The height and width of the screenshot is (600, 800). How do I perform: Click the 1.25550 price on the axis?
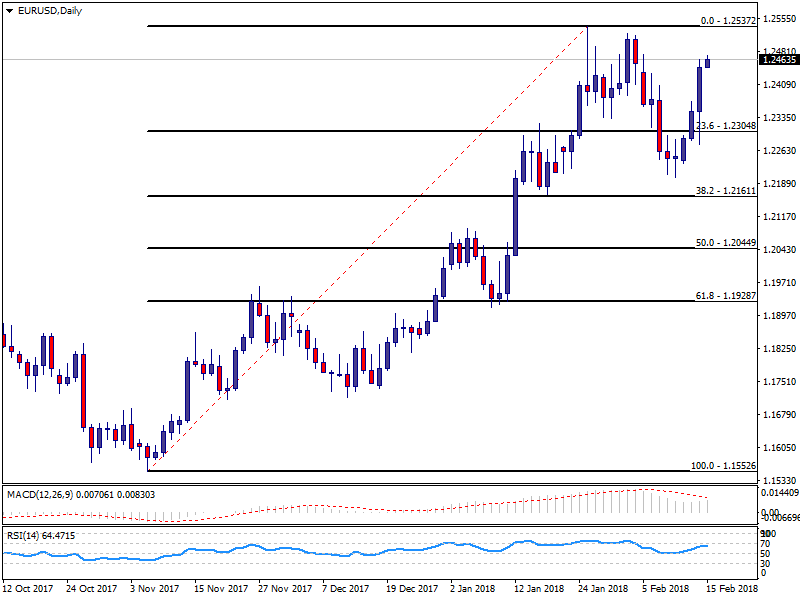click(778, 19)
